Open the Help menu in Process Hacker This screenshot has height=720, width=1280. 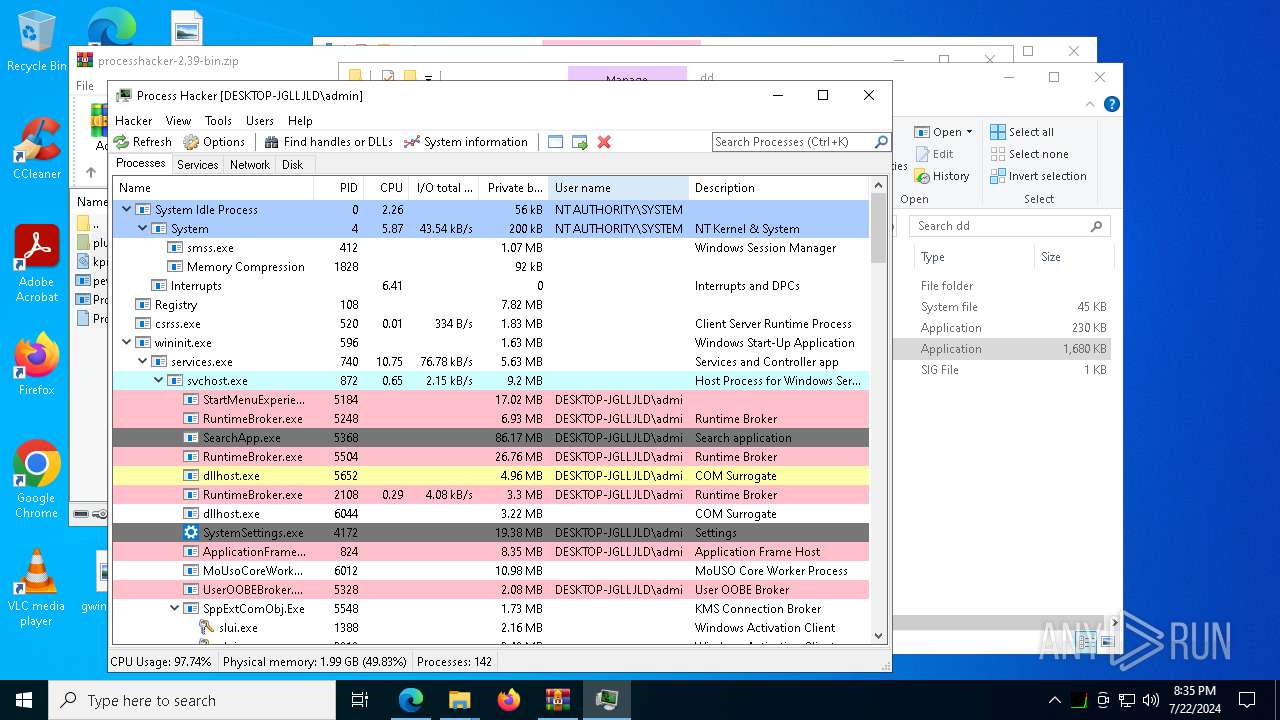click(300, 120)
